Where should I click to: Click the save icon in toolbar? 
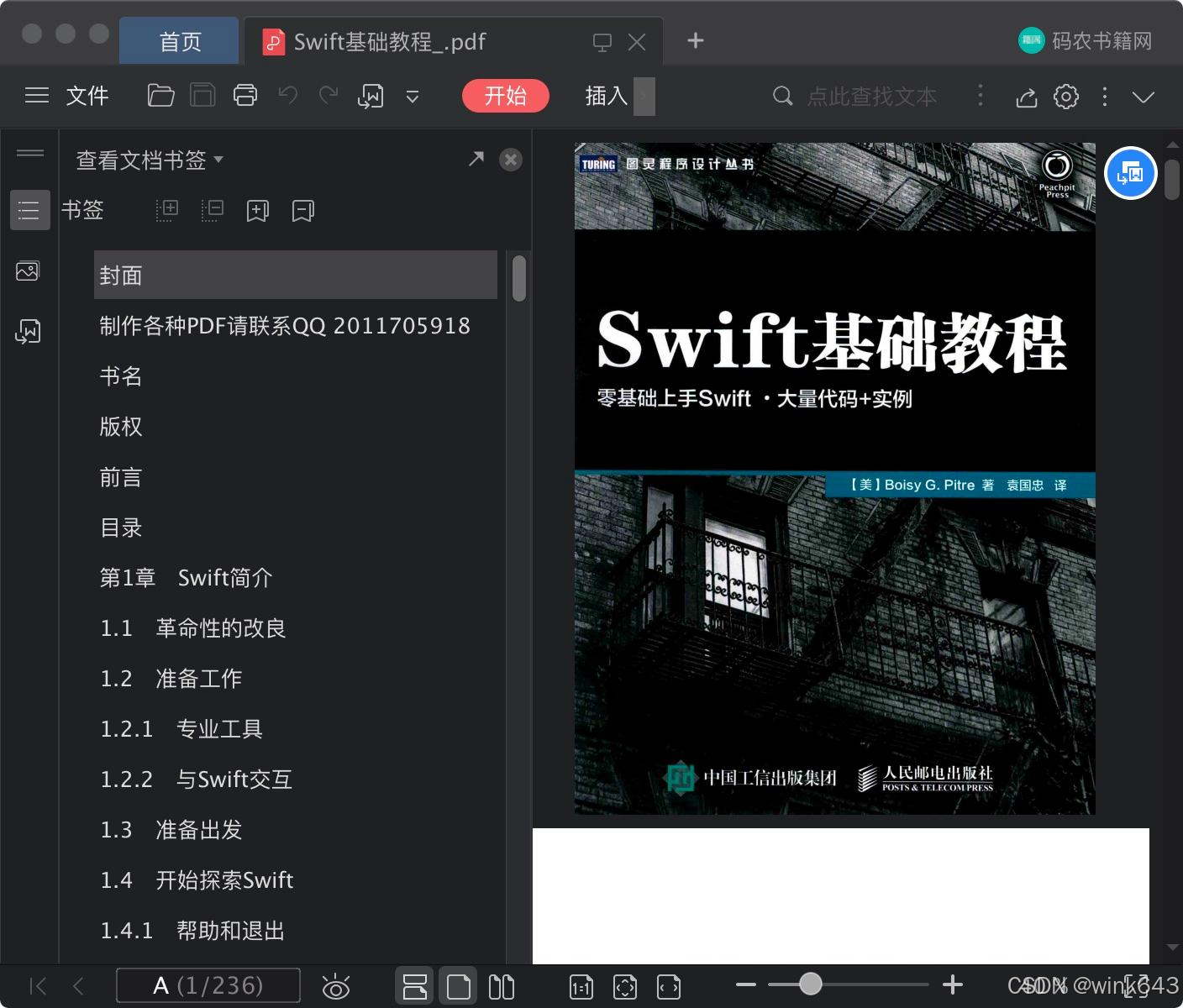pos(202,96)
